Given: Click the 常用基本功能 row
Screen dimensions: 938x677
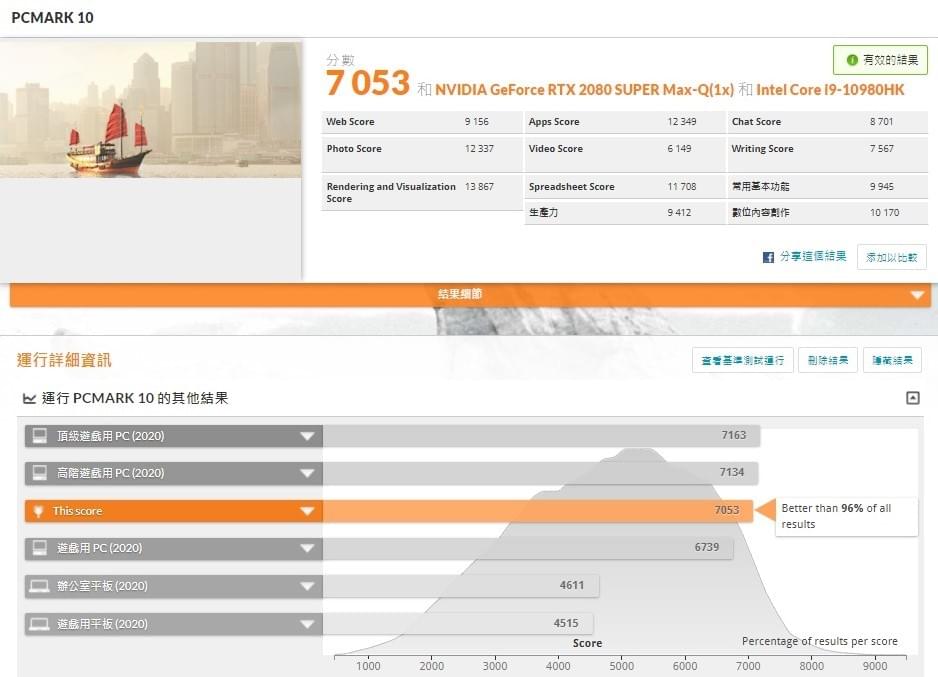Looking at the screenshot, I should 829,187.
